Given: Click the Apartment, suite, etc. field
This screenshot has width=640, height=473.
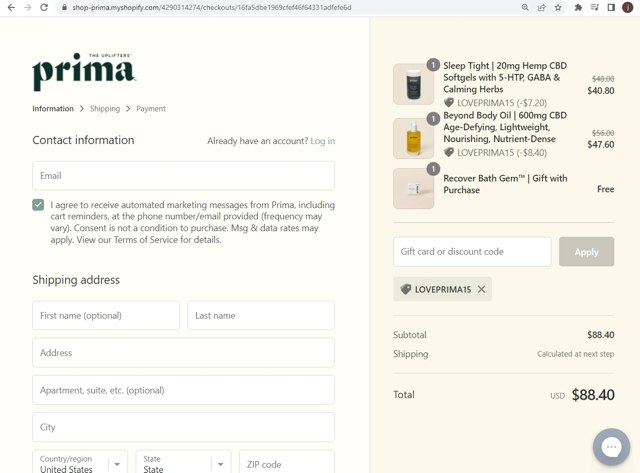Looking at the screenshot, I should [x=183, y=390].
